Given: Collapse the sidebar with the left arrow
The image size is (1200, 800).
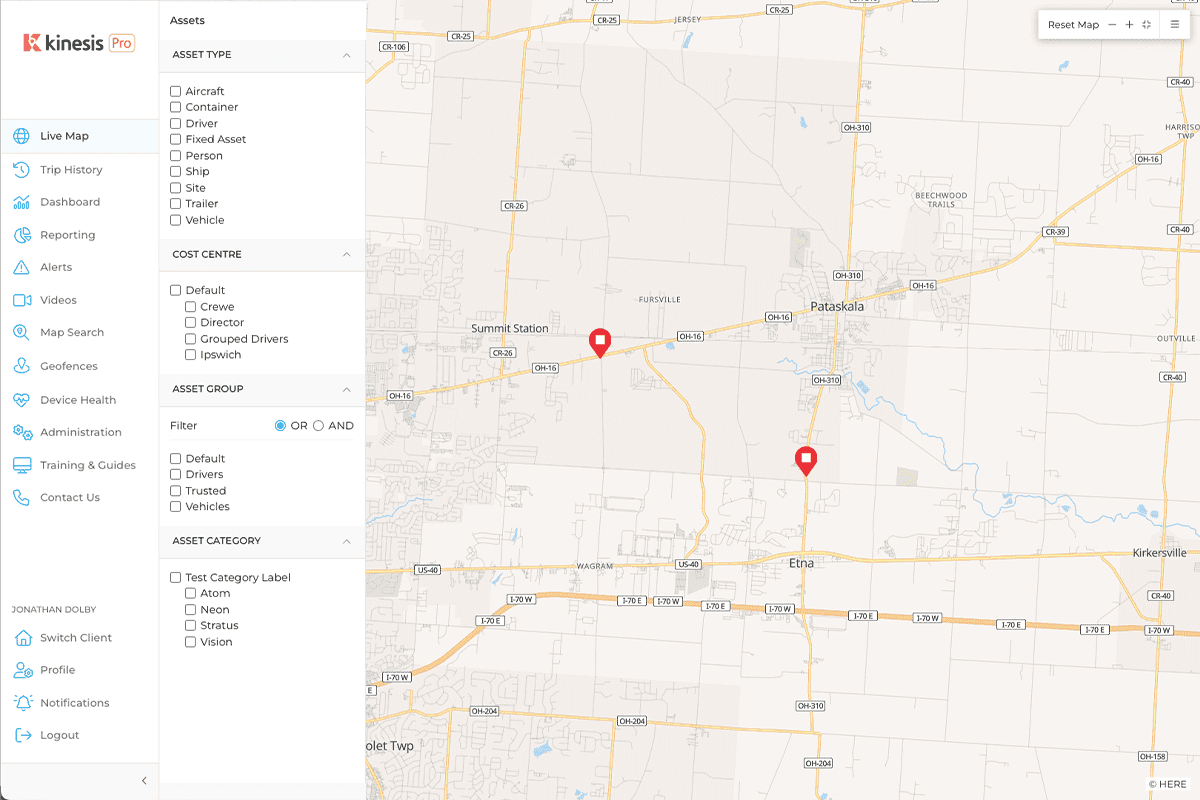Looking at the screenshot, I should click(144, 781).
